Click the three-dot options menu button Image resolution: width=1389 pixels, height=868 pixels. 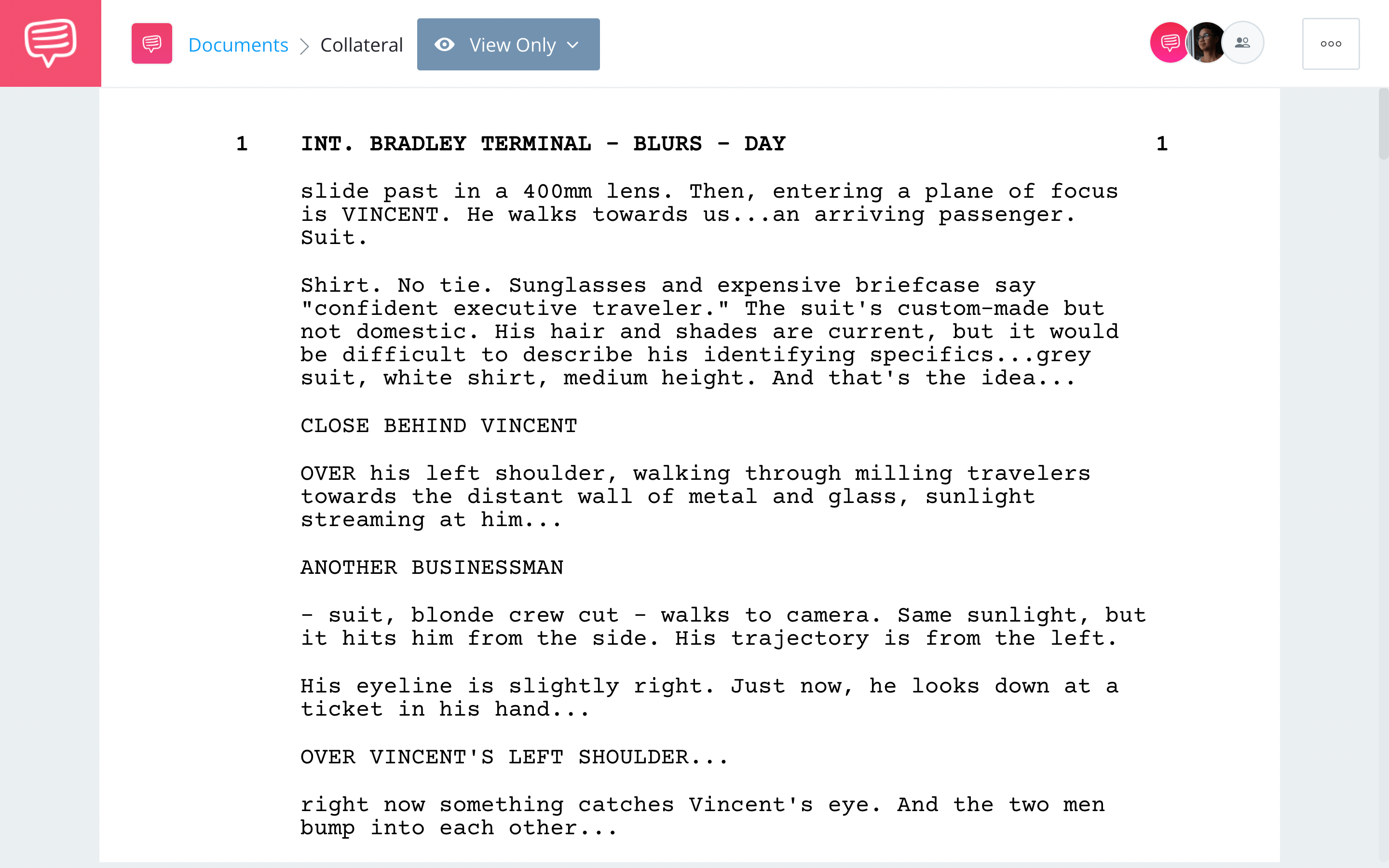point(1330,43)
